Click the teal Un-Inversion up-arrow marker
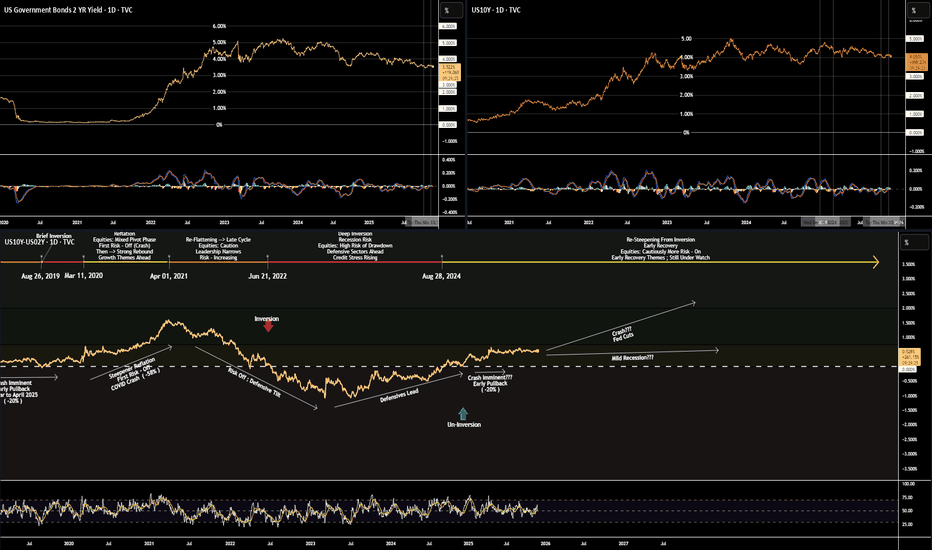The image size is (932, 550). (462, 412)
